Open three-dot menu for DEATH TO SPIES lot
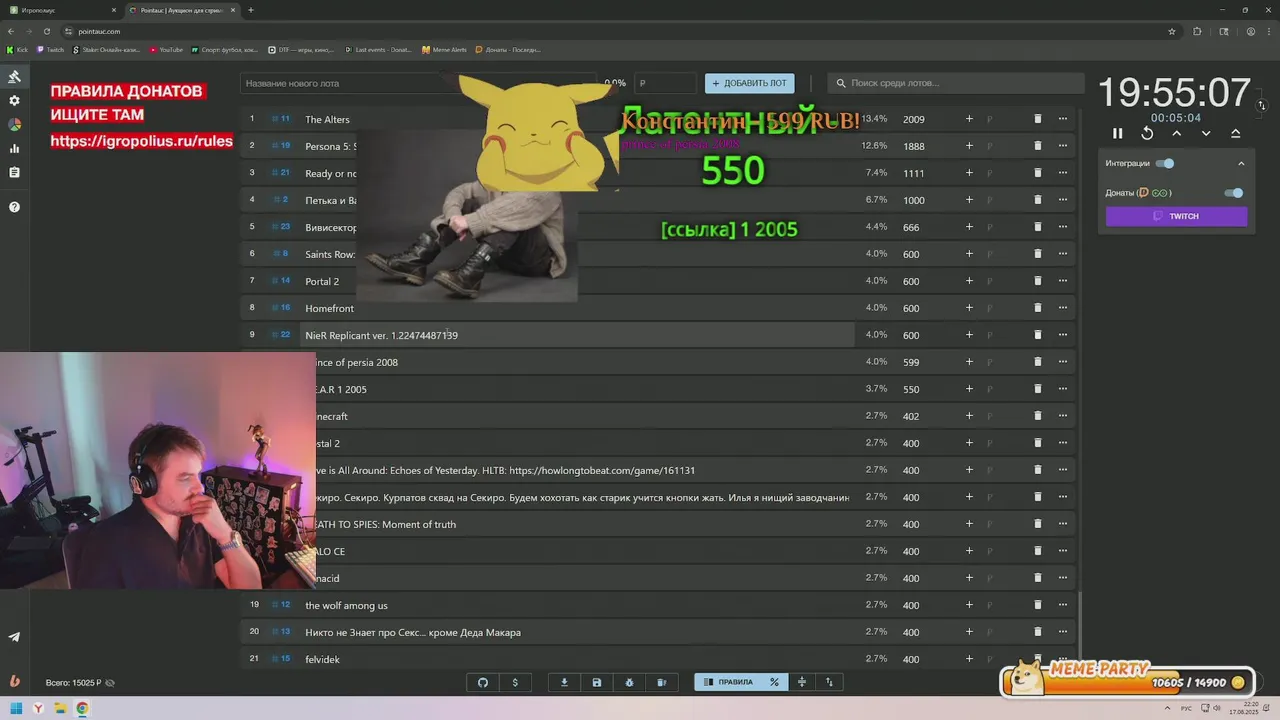Viewport: 1280px width, 720px height. pyautogui.click(x=1063, y=524)
